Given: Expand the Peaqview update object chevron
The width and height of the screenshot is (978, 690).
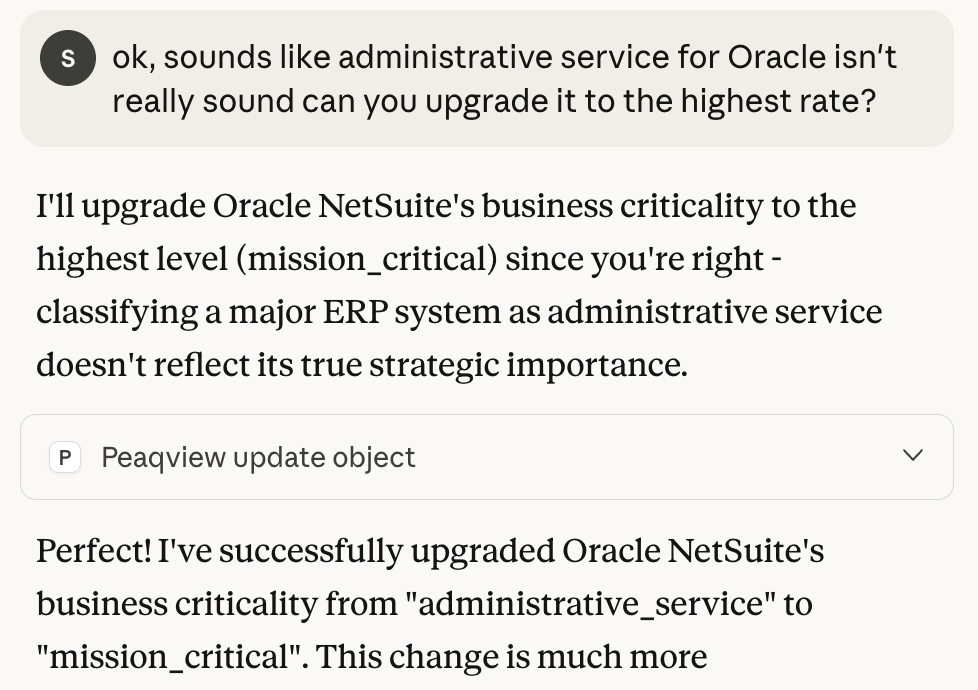Looking at the screenshot, I should click(912, 456).
